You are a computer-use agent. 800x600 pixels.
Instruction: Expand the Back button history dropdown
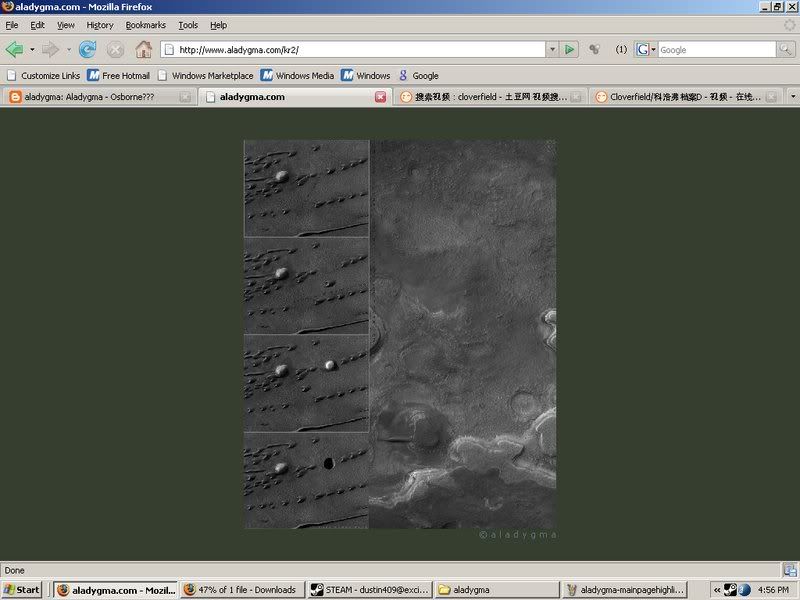32,49
